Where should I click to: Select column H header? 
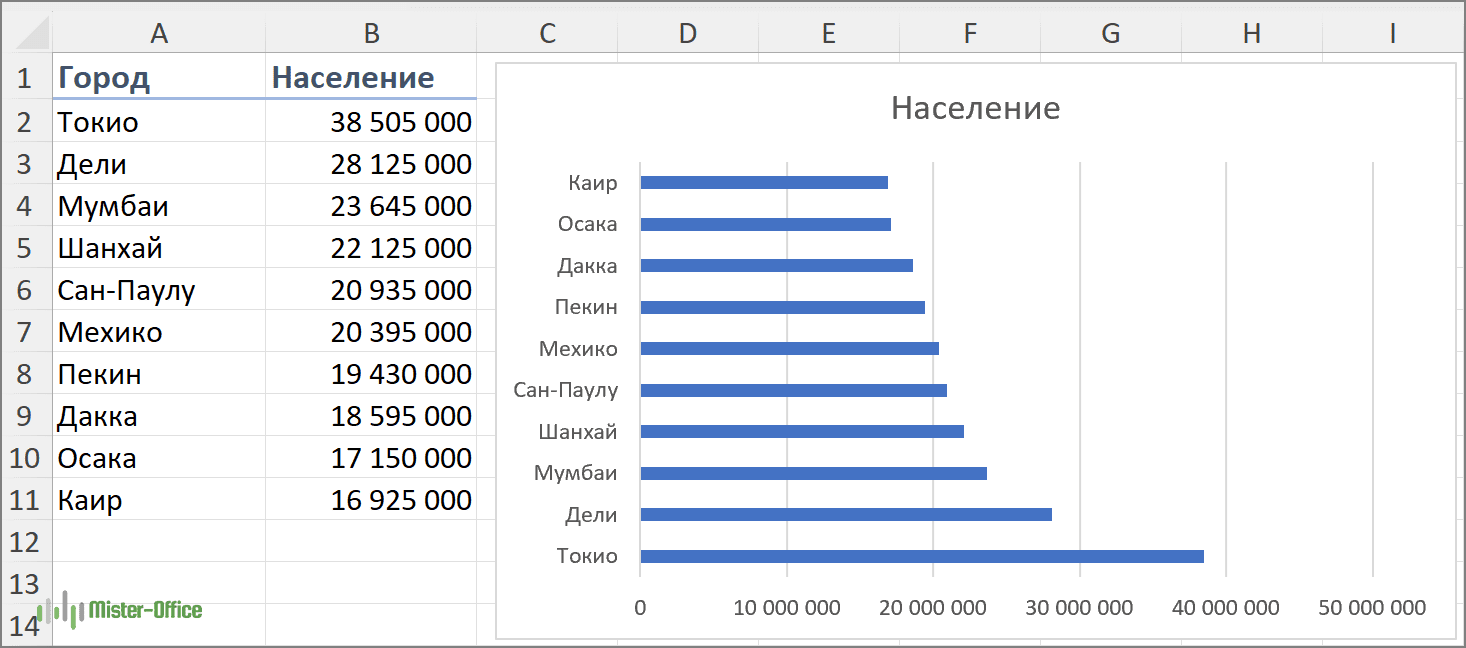[1251, 33]
